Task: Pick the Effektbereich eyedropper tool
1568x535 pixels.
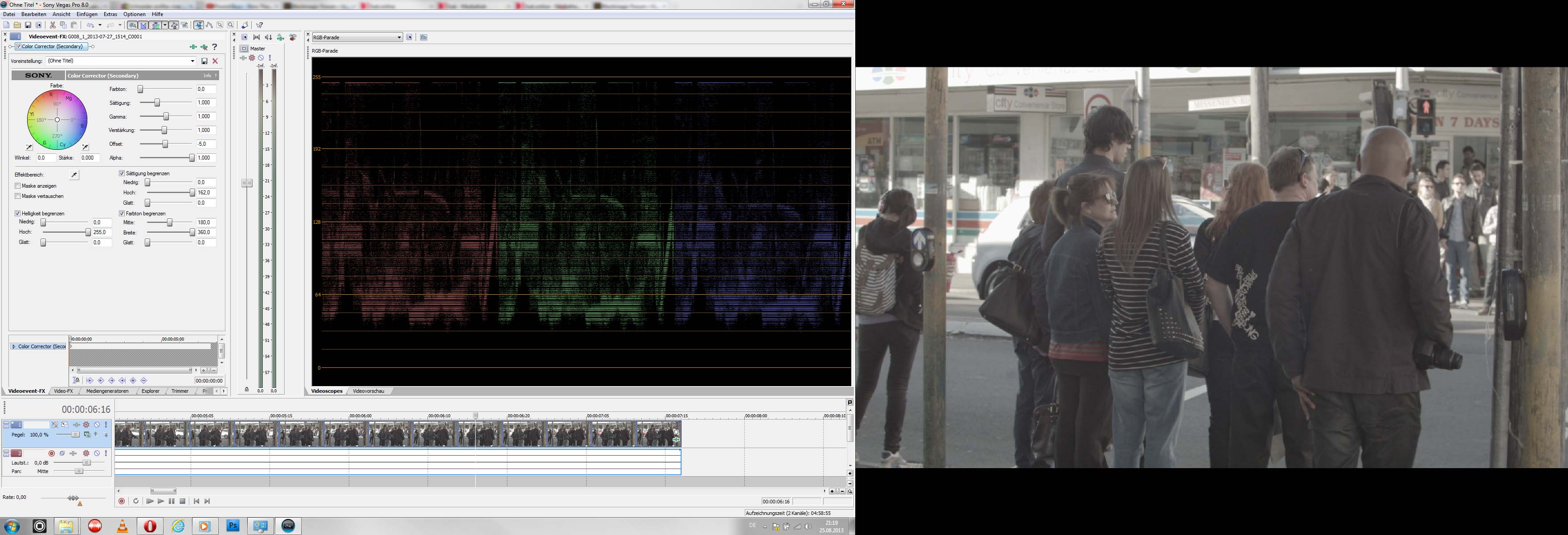Action: pyautogui.click(x=74, y=175)
